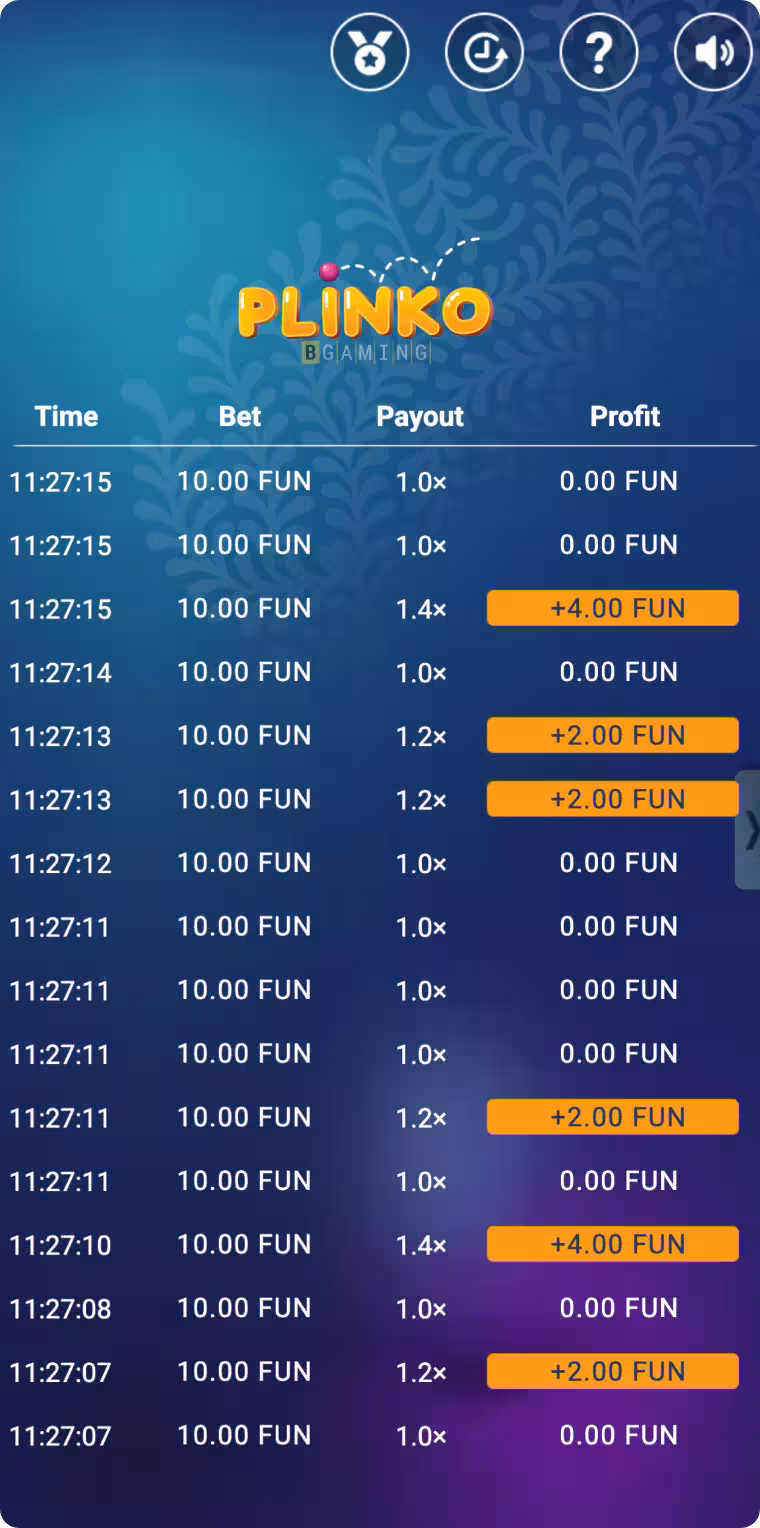Click the highlighted +4.00 FUN profit badge

pyautogui.click(x=612, y=608)
